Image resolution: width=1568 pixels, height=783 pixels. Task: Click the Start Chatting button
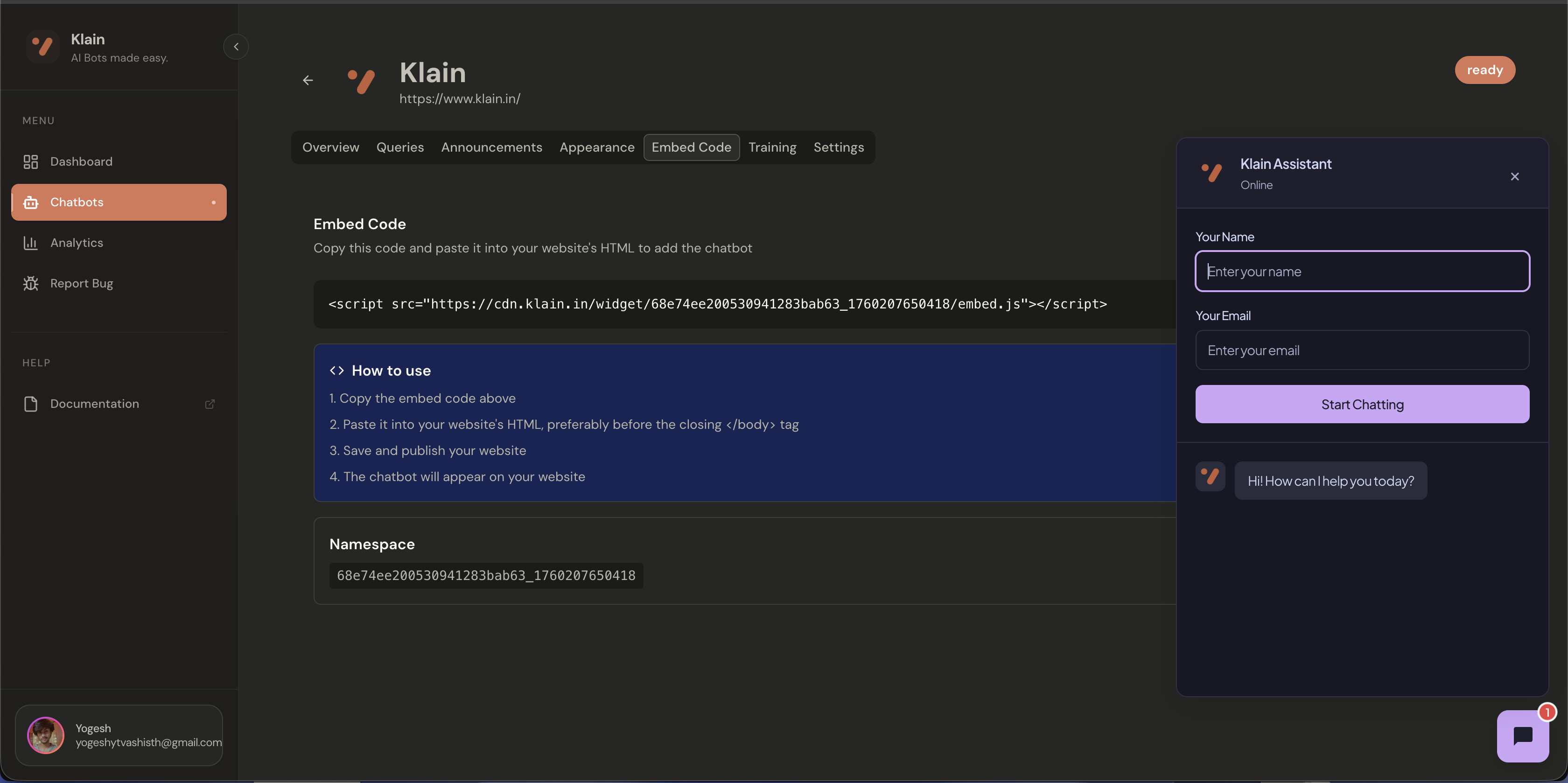1362,404
